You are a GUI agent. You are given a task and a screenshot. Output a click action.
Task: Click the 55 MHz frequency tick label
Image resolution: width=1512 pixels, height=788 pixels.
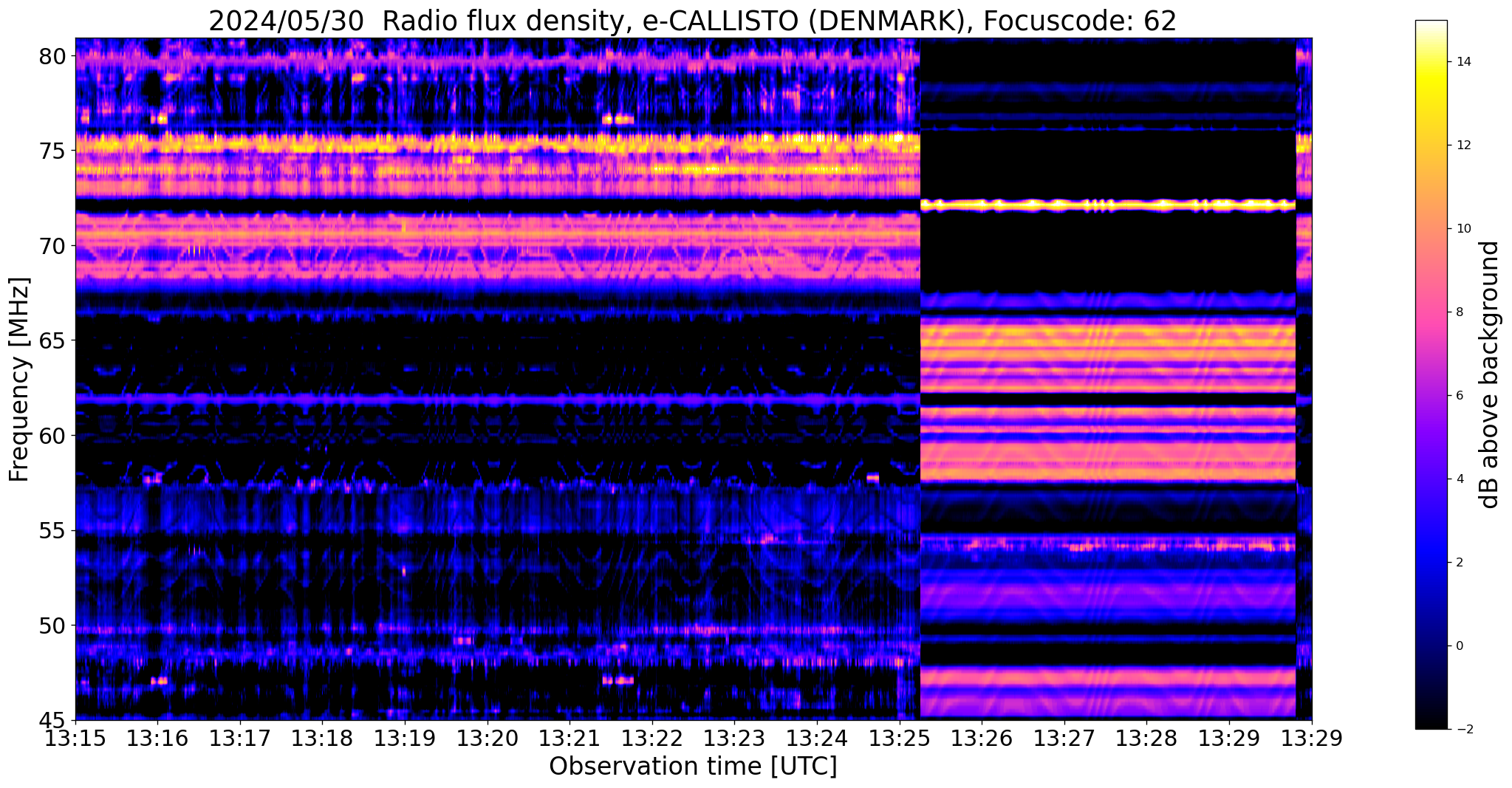52,531
